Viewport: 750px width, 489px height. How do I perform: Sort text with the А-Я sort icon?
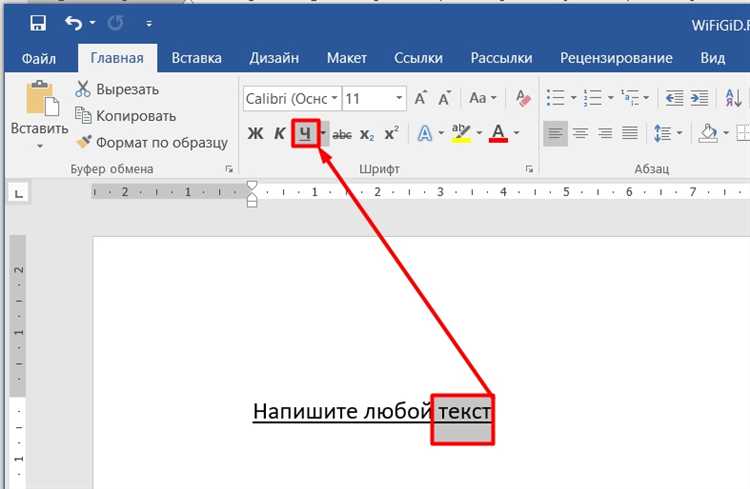pos(734,98)
